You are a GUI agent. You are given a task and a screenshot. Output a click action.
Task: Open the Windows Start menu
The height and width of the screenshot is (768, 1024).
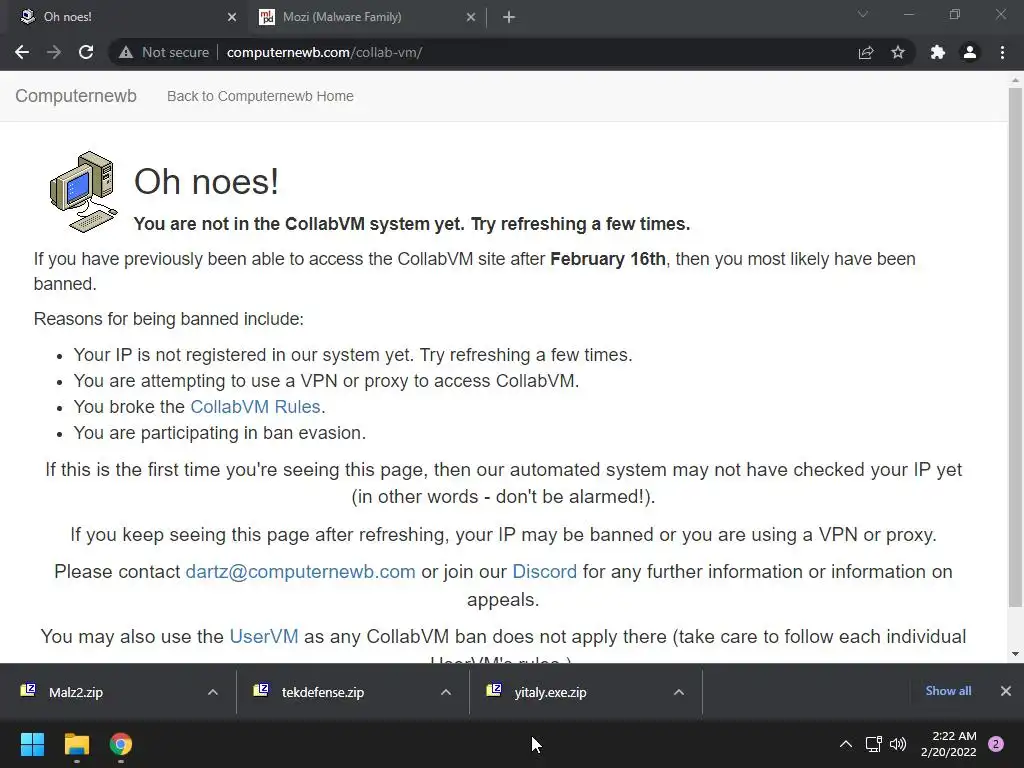tap(32, 744)
